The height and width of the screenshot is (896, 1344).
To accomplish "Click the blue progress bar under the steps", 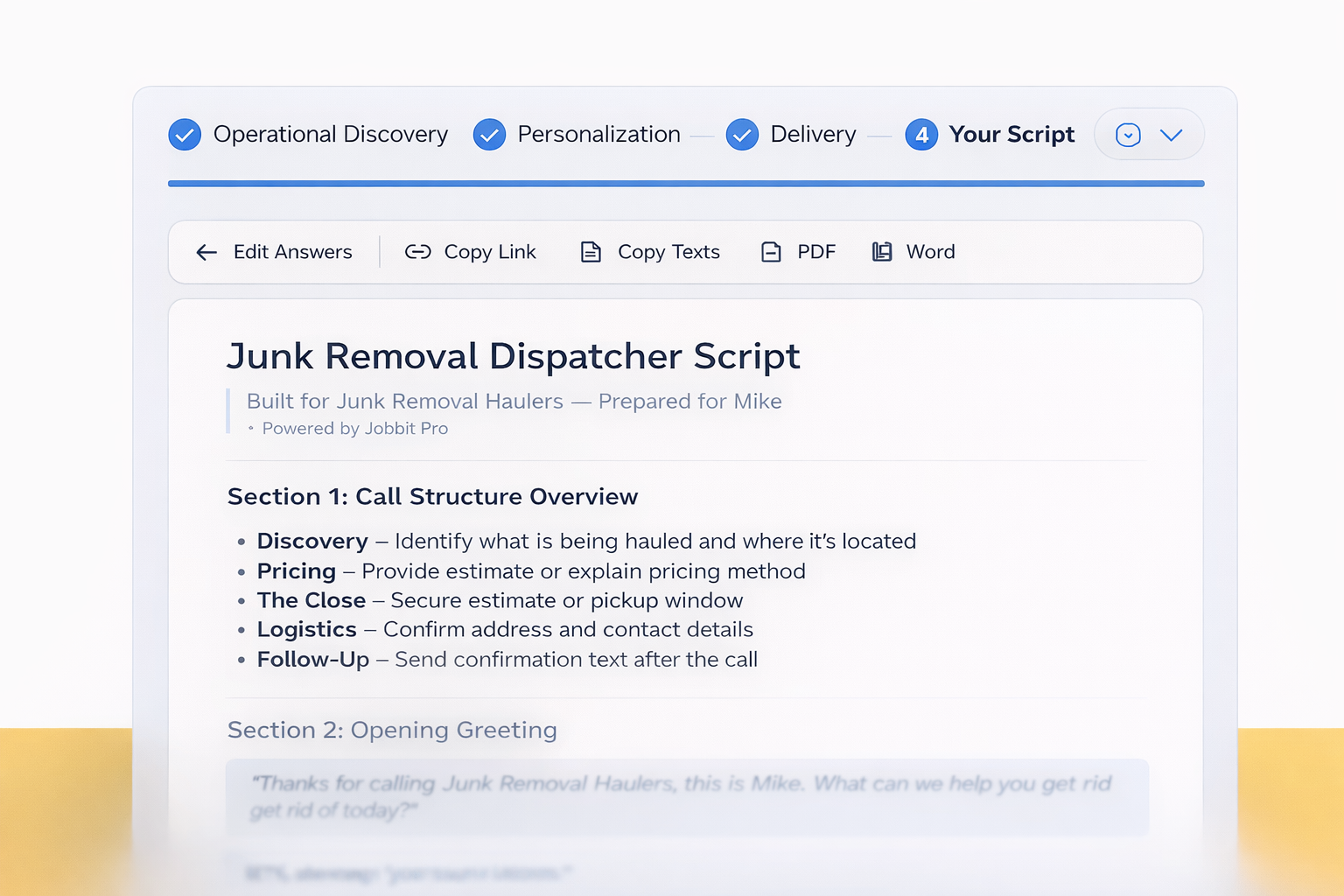I will point(686,184).
